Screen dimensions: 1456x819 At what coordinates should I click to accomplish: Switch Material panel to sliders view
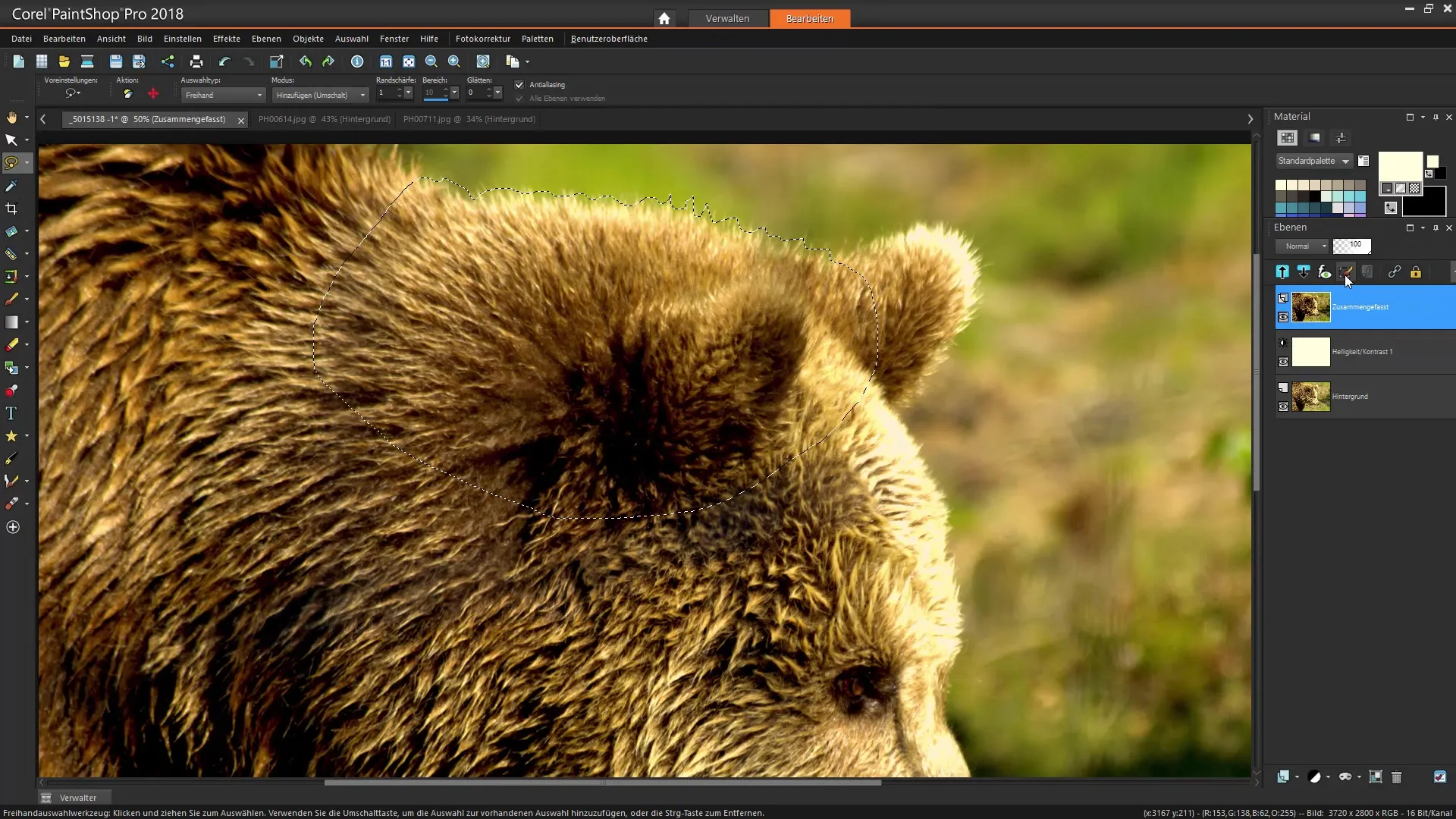pyautogui.click(x=1341, y=137)
